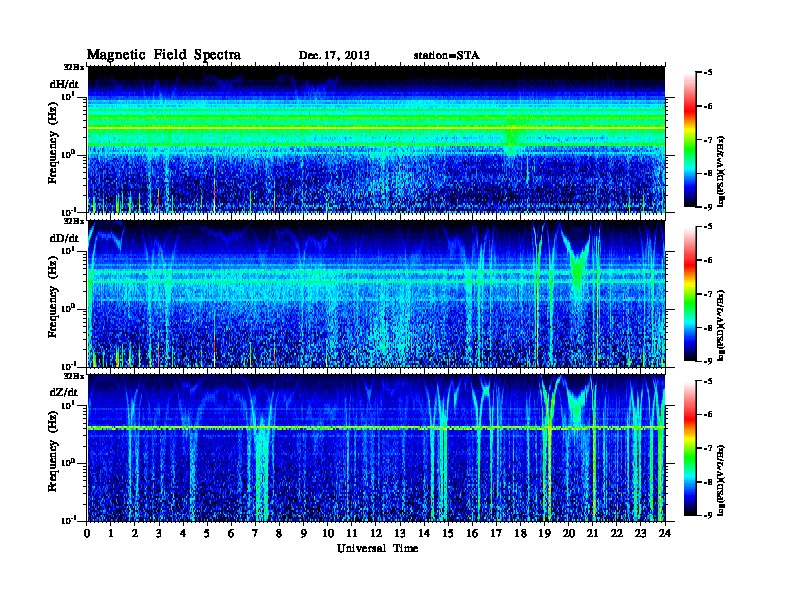Screen dimensions: 792x612
Task: Click the log(PSD) scale label of dH/dt color bar
Action: pyautogui.click(x=722, y=171)
